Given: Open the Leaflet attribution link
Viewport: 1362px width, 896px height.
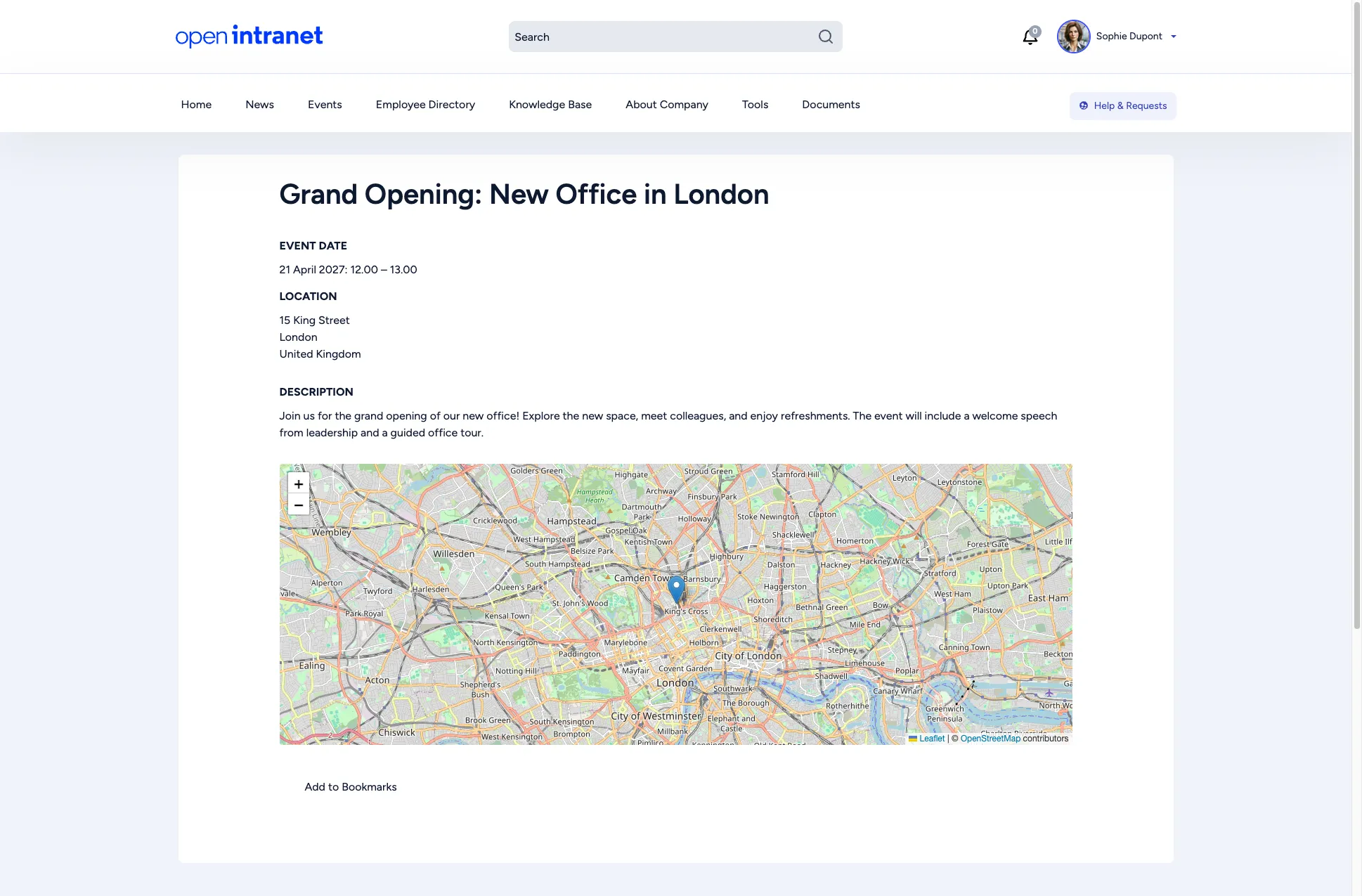Looking at the screenshot, I should click(x=931, y=739).
